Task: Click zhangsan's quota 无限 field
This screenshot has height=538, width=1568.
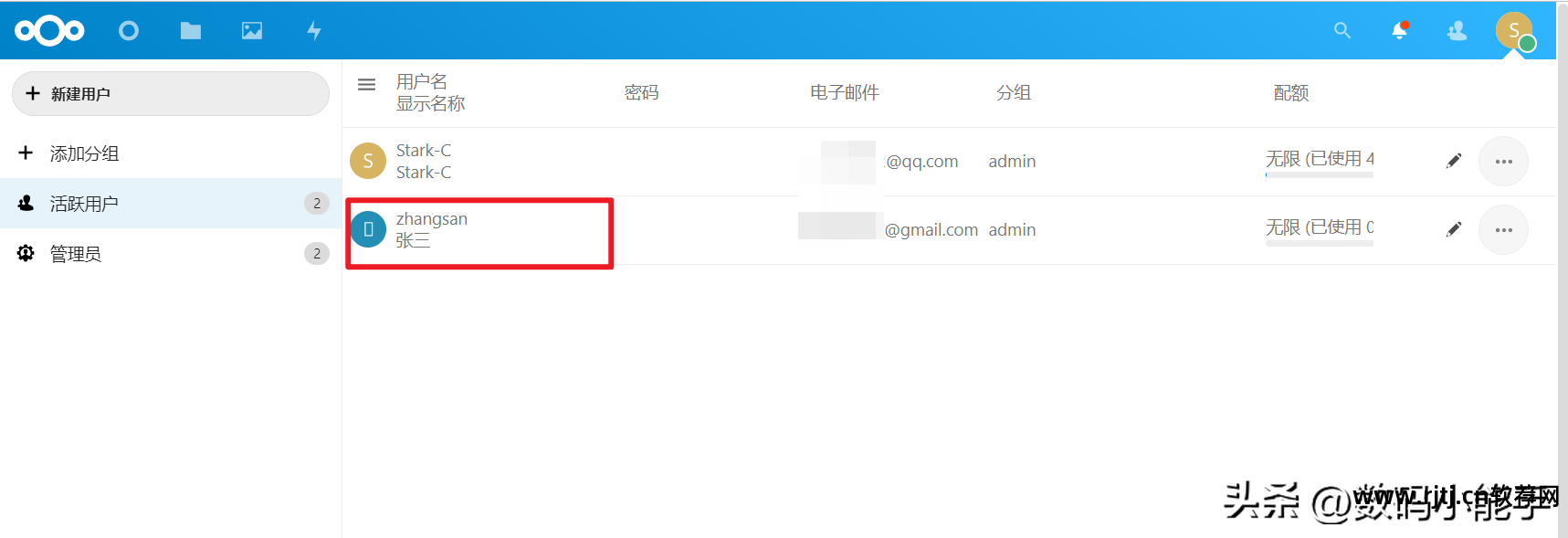Action: tap(1320, 228)
